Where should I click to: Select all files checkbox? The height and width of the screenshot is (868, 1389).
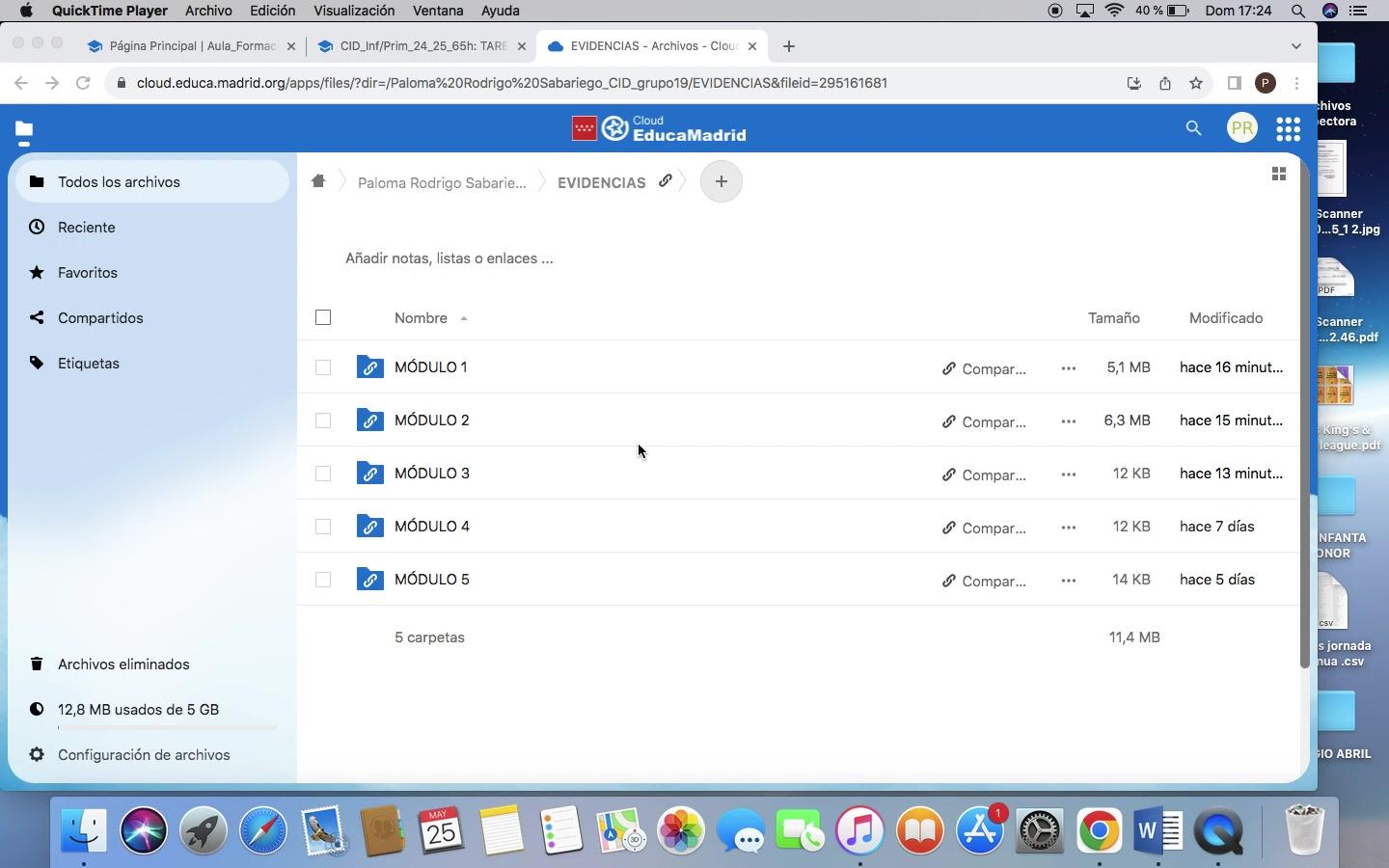[323, 317]
